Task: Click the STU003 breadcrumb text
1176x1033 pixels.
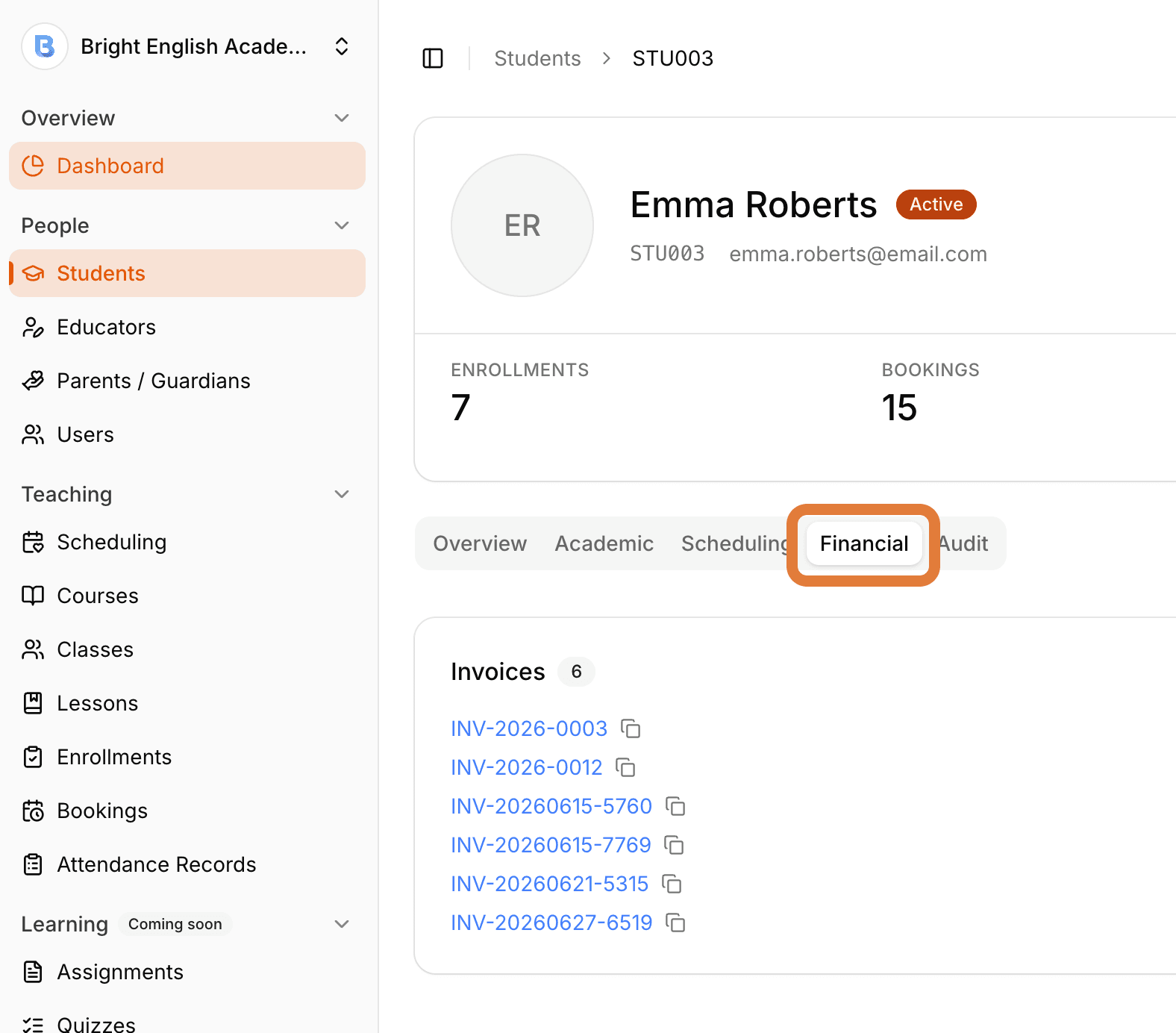Action: 673,58
